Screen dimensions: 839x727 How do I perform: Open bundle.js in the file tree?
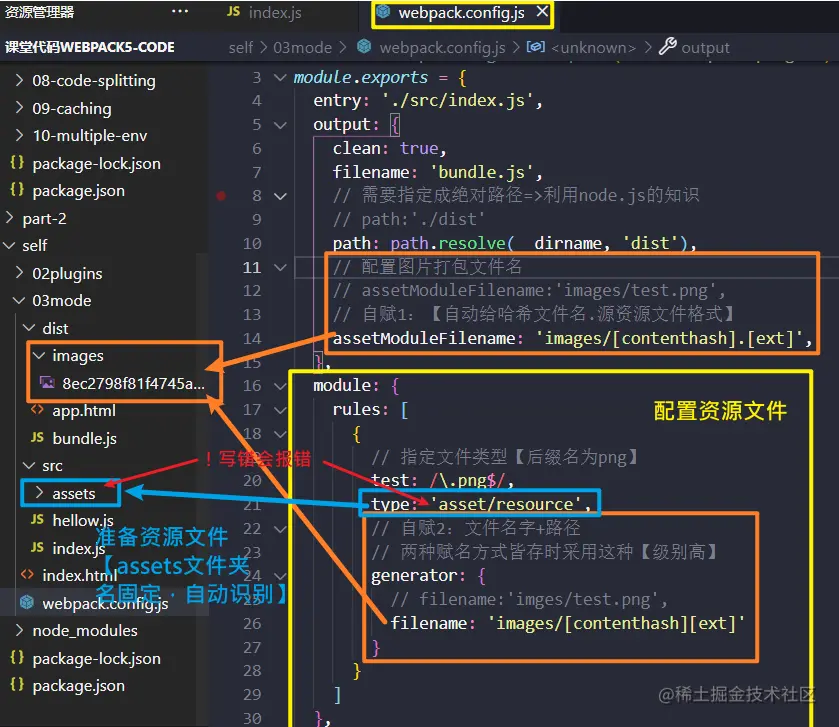pyautogui.click(x=85, y=439)
